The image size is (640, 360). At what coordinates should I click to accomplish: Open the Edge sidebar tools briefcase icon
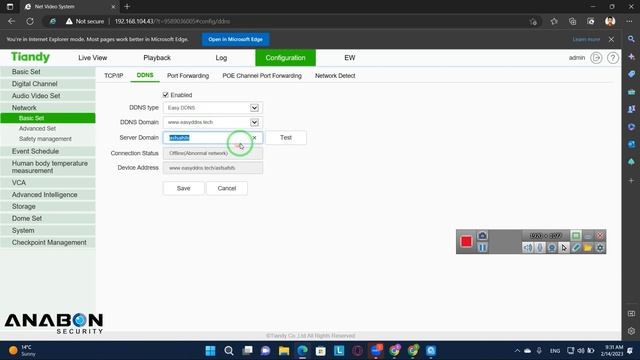click(631, 92)
